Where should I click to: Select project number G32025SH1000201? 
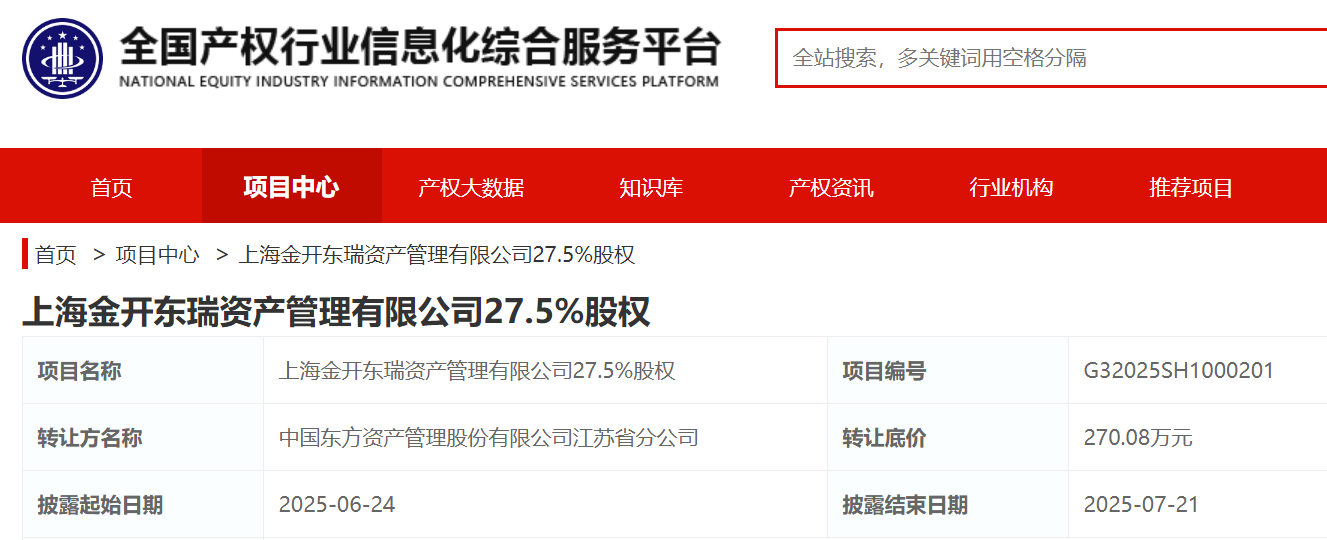click(x=1179, y=371)
